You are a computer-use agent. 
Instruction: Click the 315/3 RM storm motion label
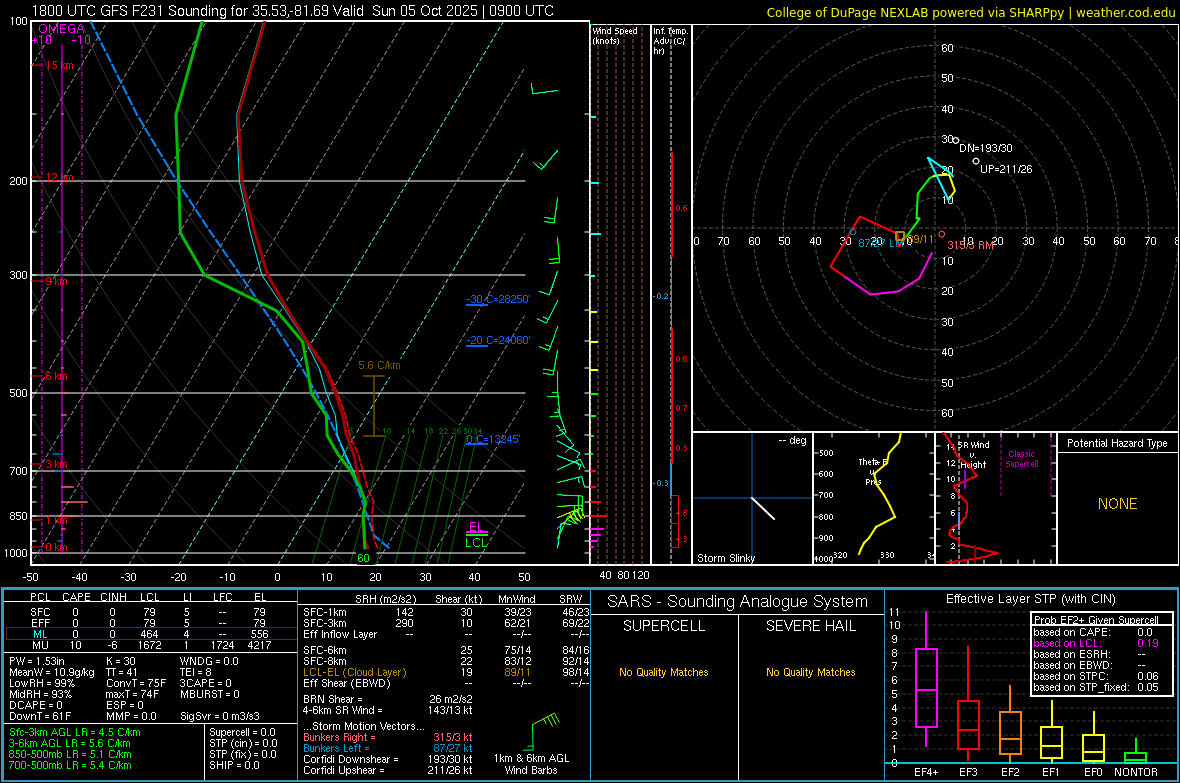click(971, 245)
